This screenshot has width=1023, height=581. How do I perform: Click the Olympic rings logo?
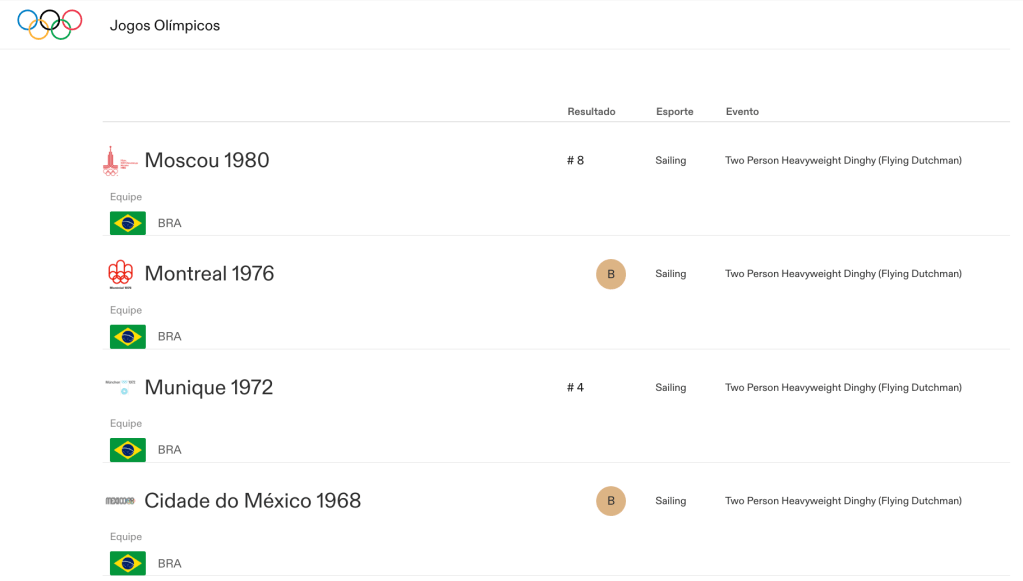[50, 24]
